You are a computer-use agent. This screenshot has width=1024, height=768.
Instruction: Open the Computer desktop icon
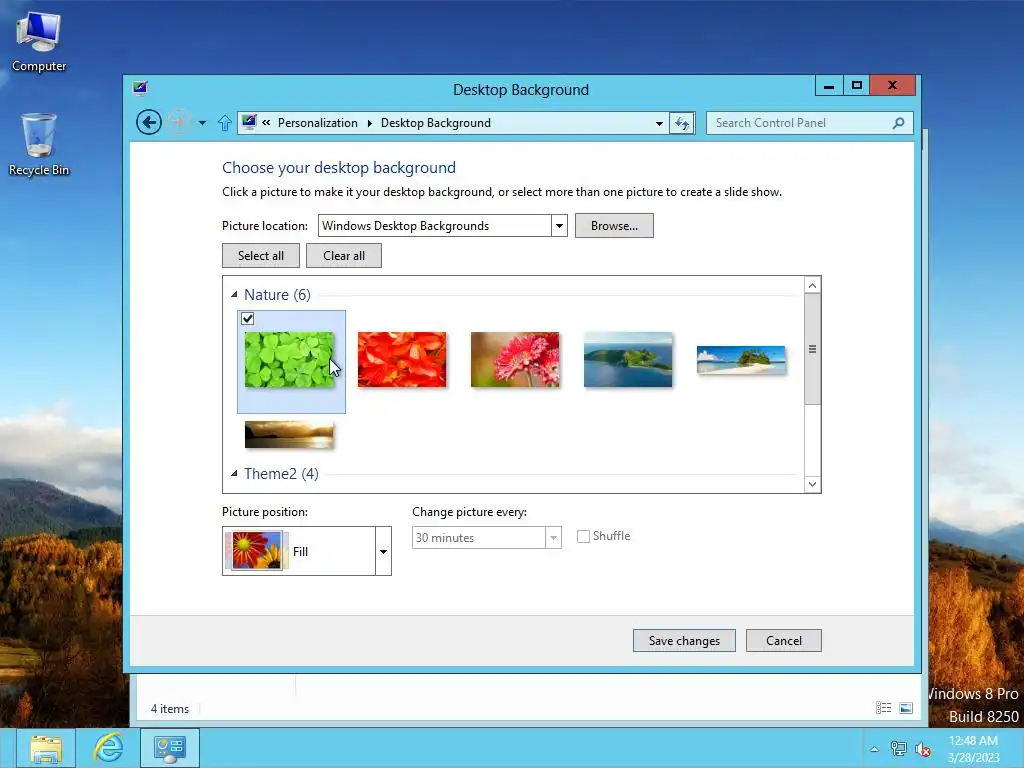pos(39,41)
